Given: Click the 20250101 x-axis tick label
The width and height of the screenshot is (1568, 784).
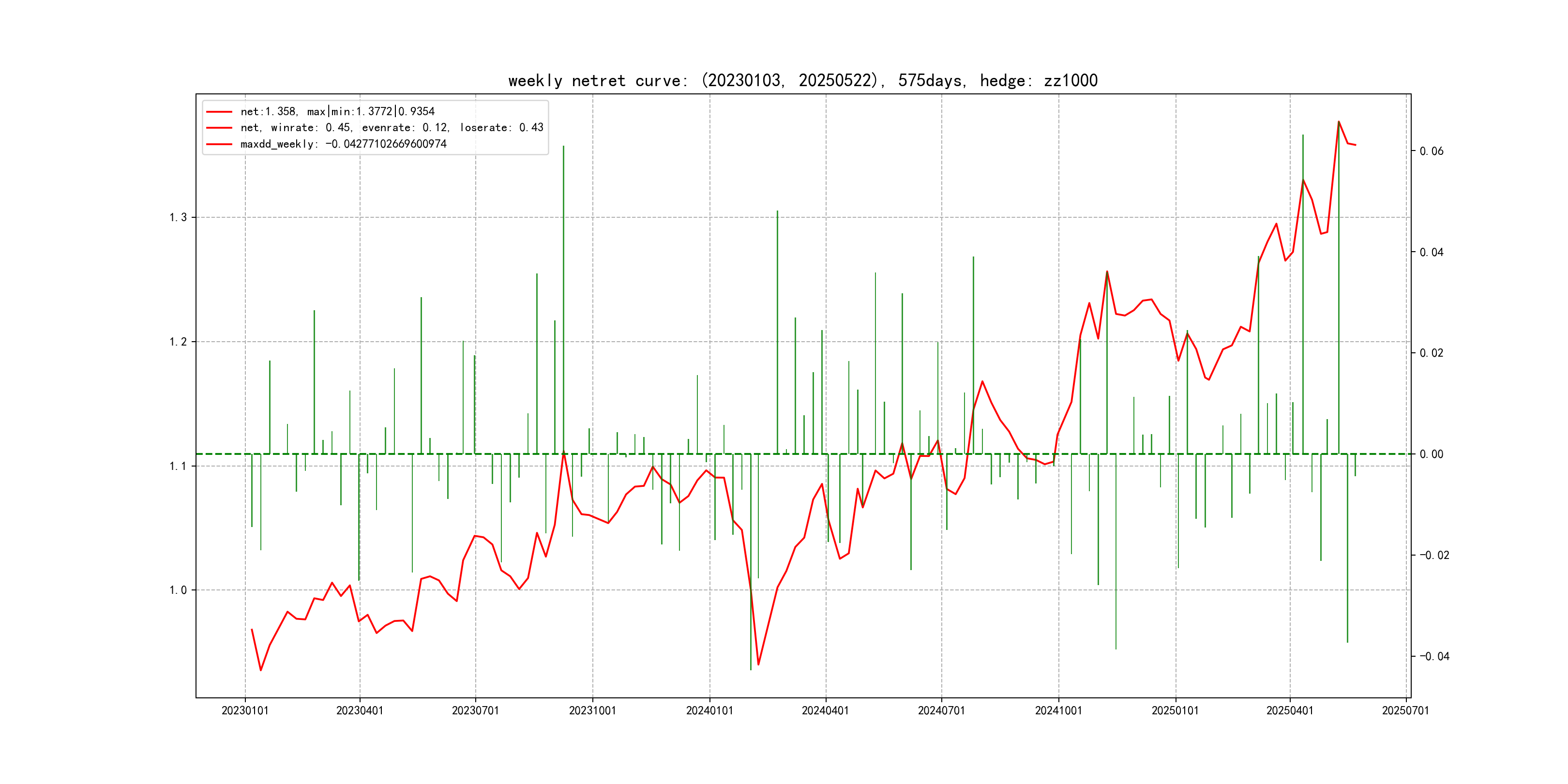Looking at the screenshot, I should click(x=1176, y=710).
